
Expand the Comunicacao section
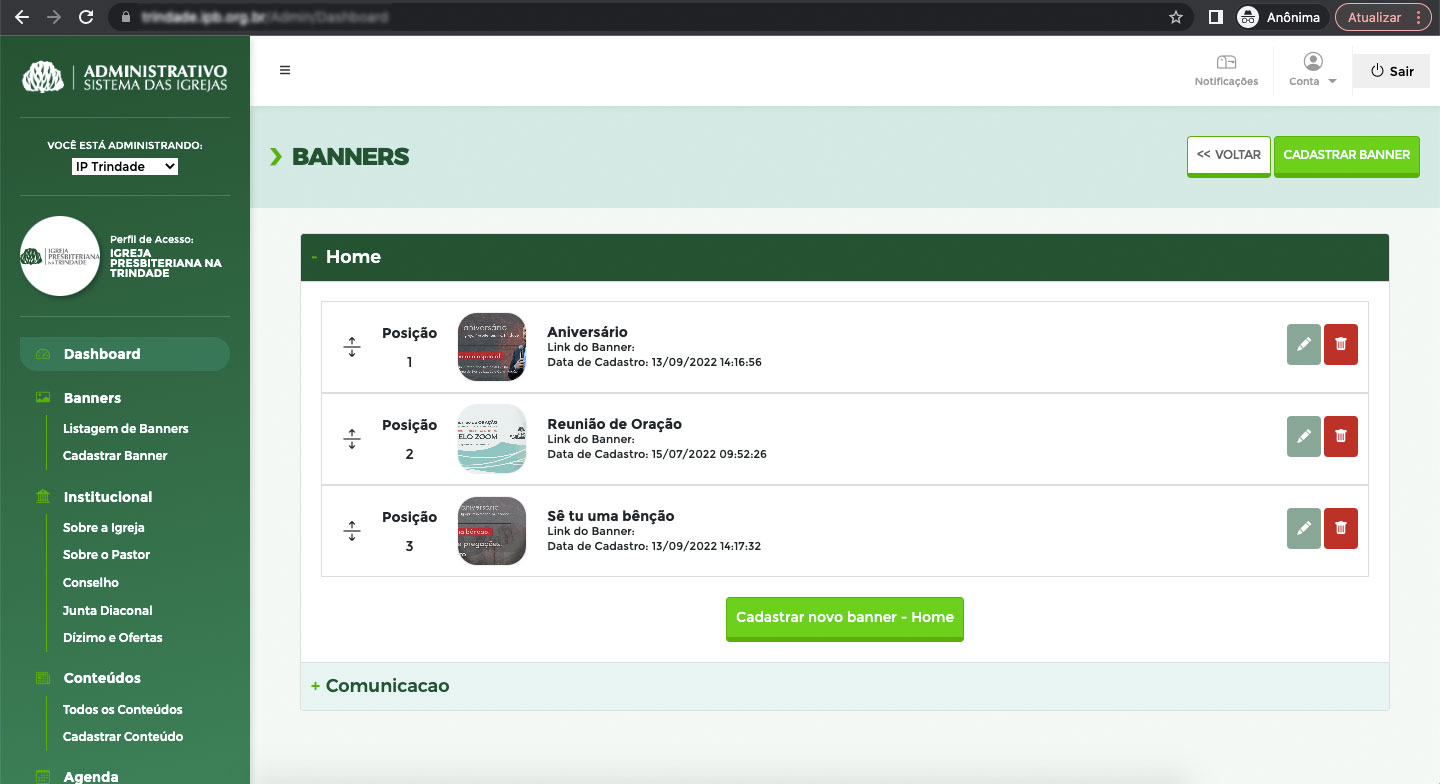click(x=387, y=686)
